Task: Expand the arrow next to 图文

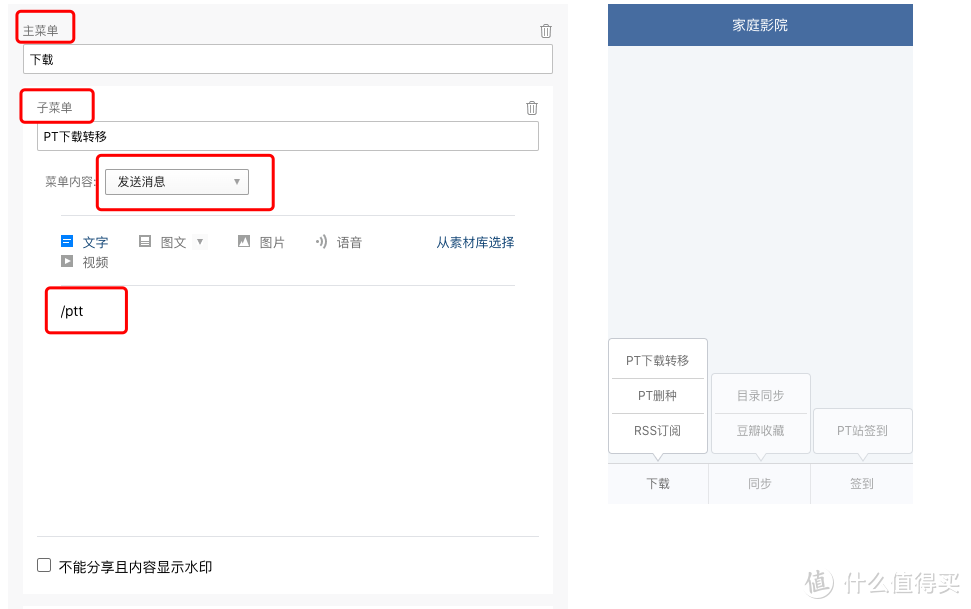Action: click(200, 241)
